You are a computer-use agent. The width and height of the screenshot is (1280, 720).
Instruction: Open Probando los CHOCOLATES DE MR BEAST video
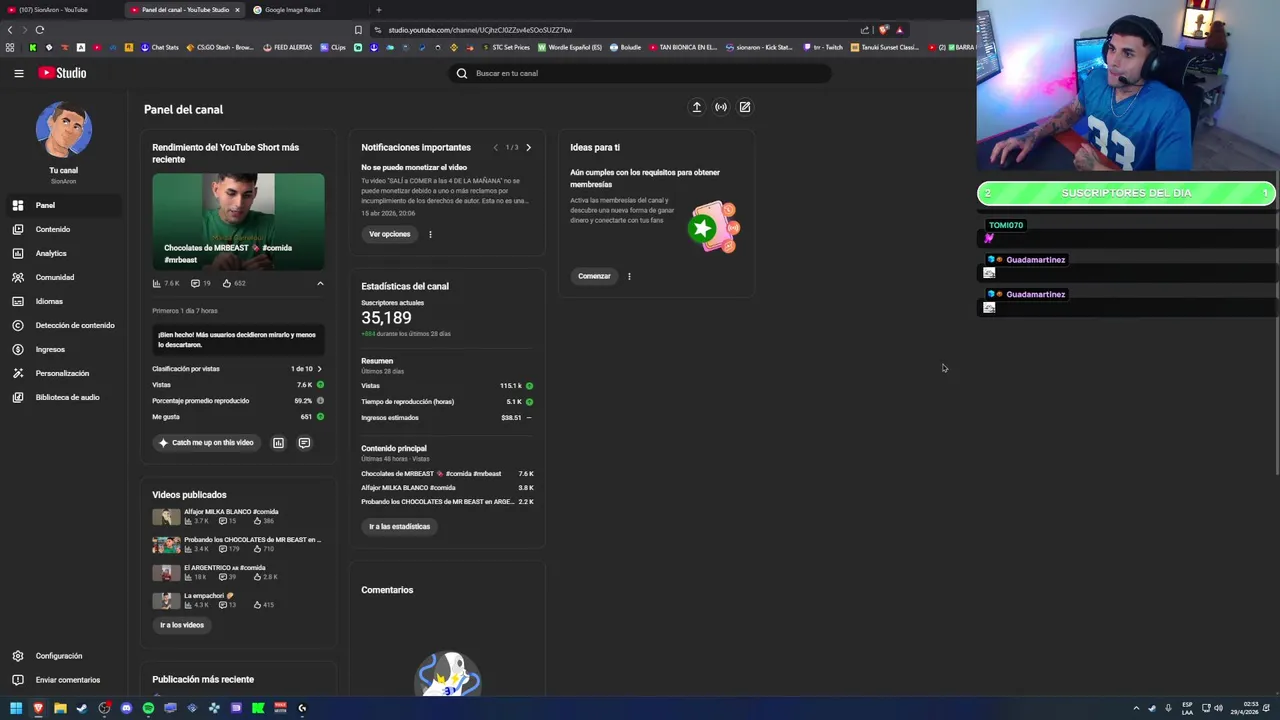[252, 540]
